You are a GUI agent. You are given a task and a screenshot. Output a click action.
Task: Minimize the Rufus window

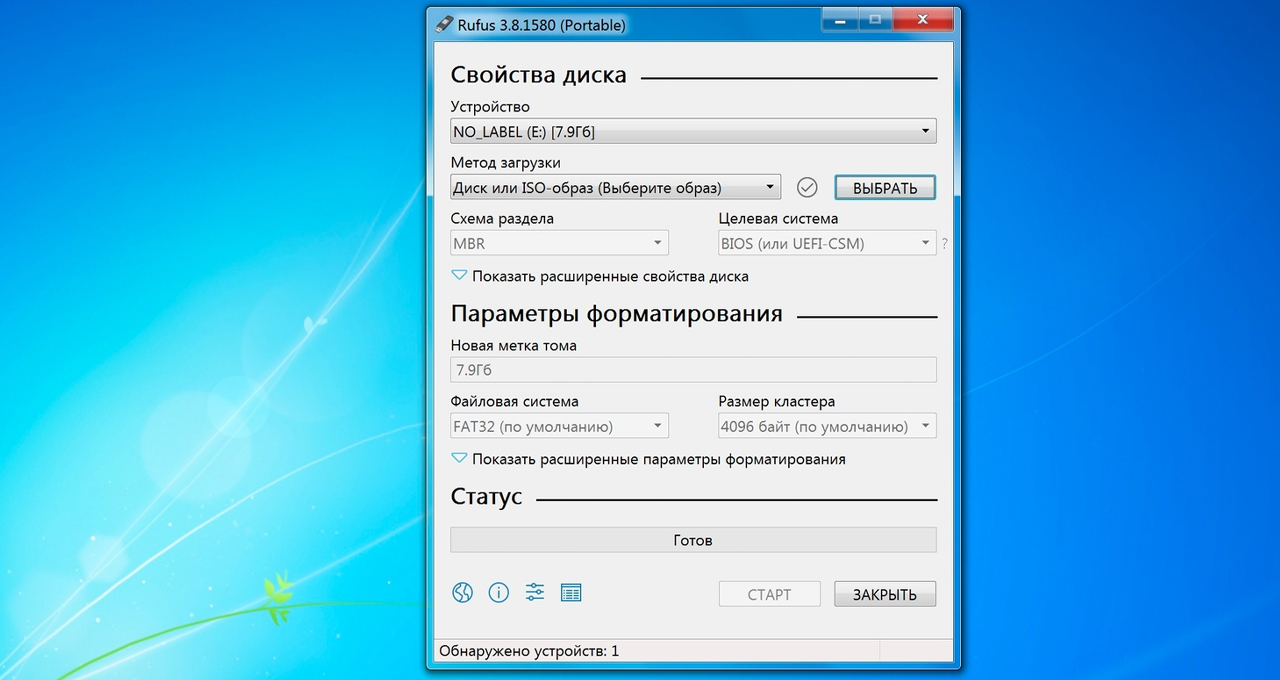click(839, 19)
